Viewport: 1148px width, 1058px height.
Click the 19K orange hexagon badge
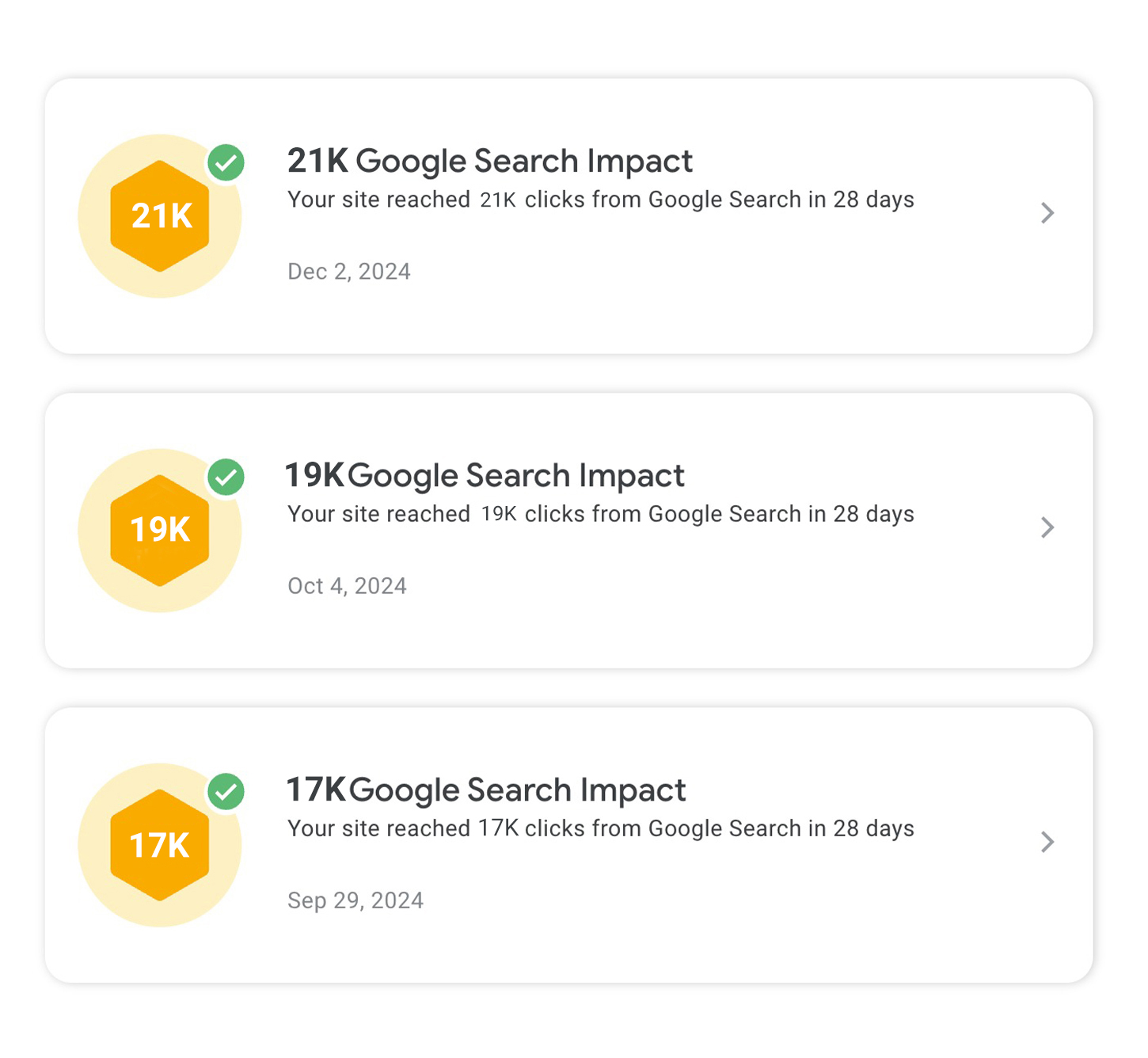(160, 531)
